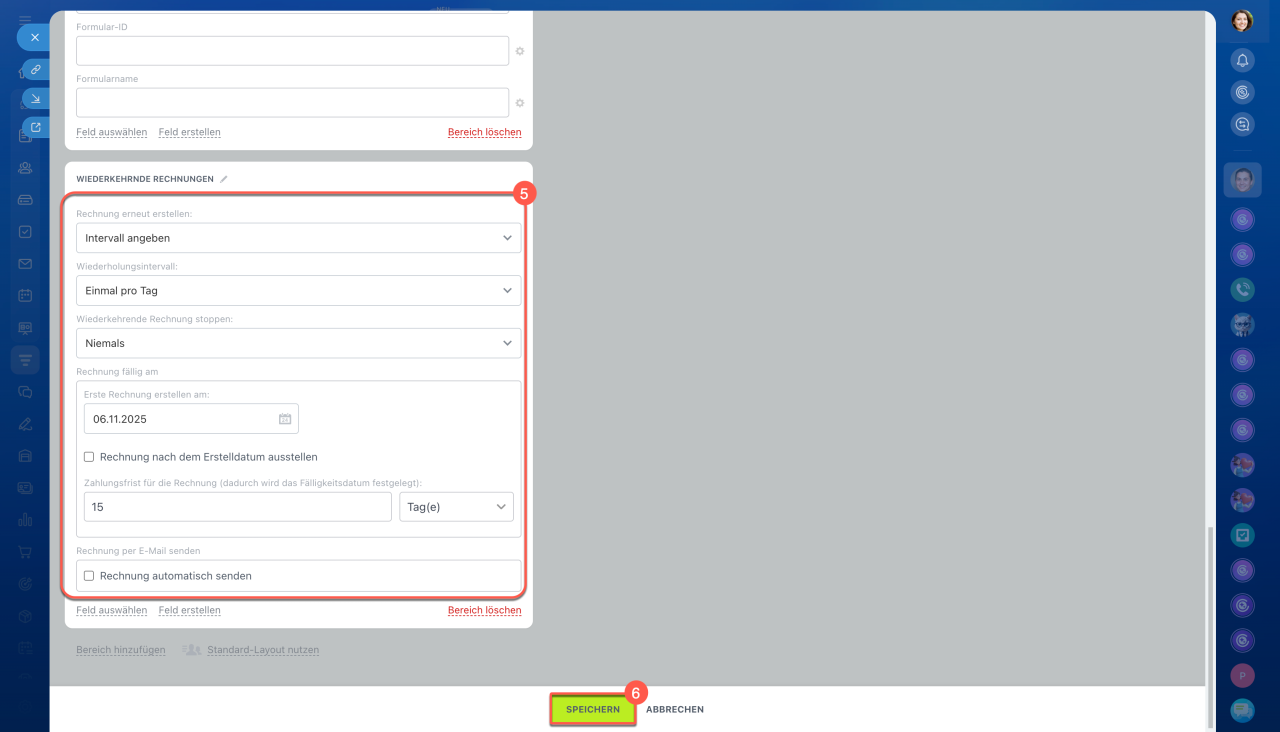Screen dimensions: 1280x732
Task: Click "Feld erstellen" in the Wiederkehrnde Rechnungen section
Action: pos(190,610)
